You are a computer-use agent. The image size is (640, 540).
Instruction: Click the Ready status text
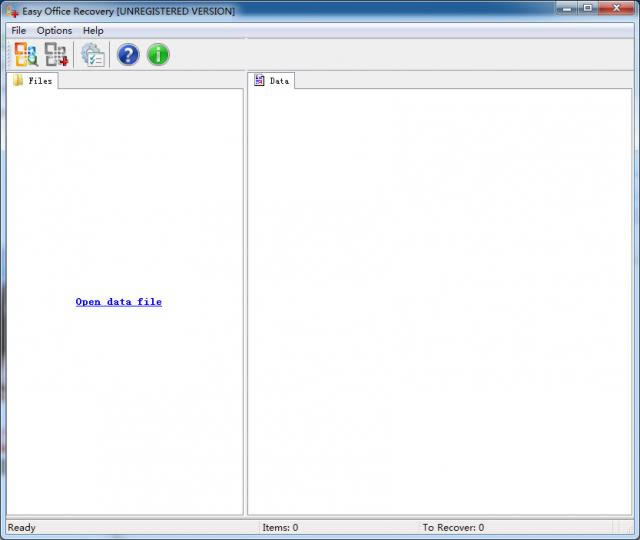click(22, 527)
